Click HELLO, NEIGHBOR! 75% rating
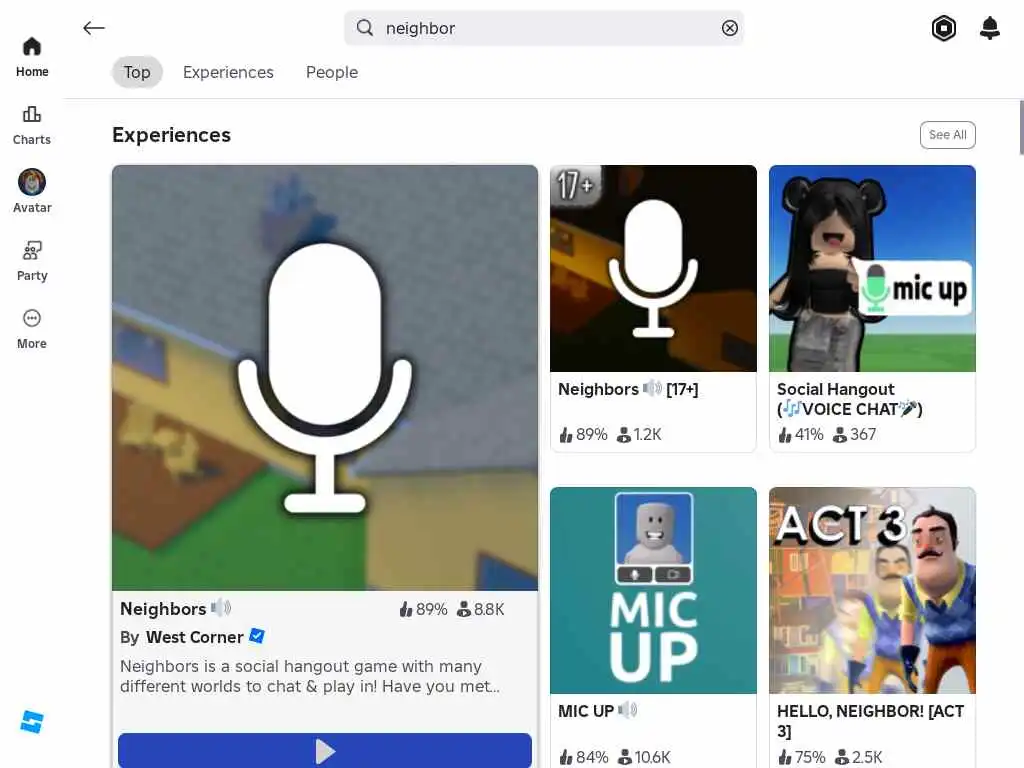 (x=801, y=757)
